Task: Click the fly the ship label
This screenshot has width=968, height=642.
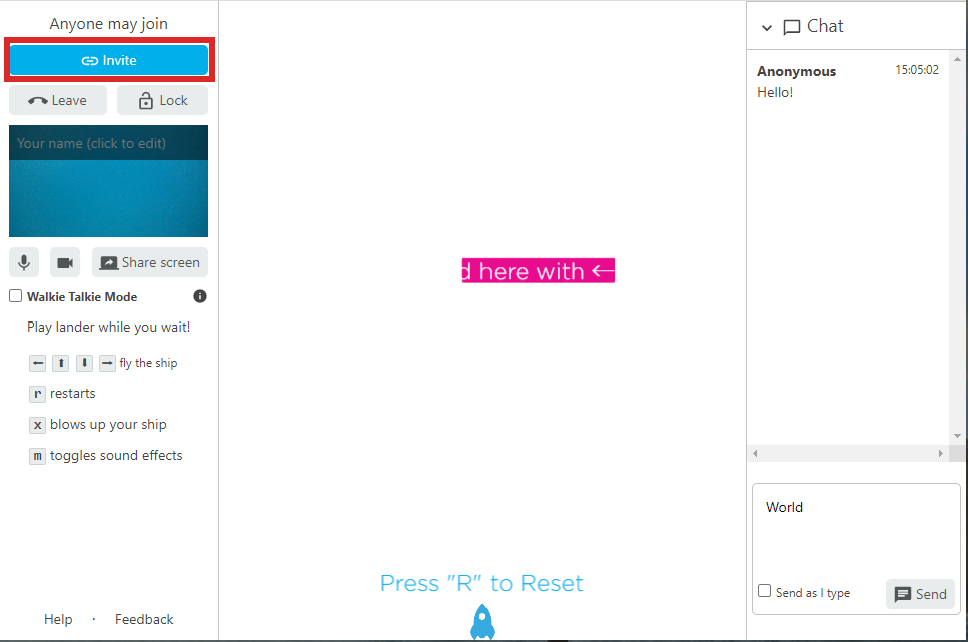Action: point(148,363)
